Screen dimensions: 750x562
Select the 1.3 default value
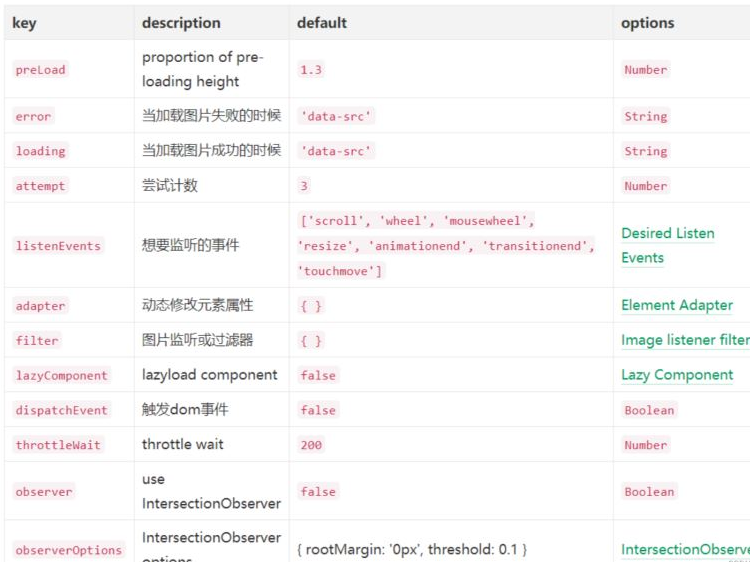pos(312,70)
